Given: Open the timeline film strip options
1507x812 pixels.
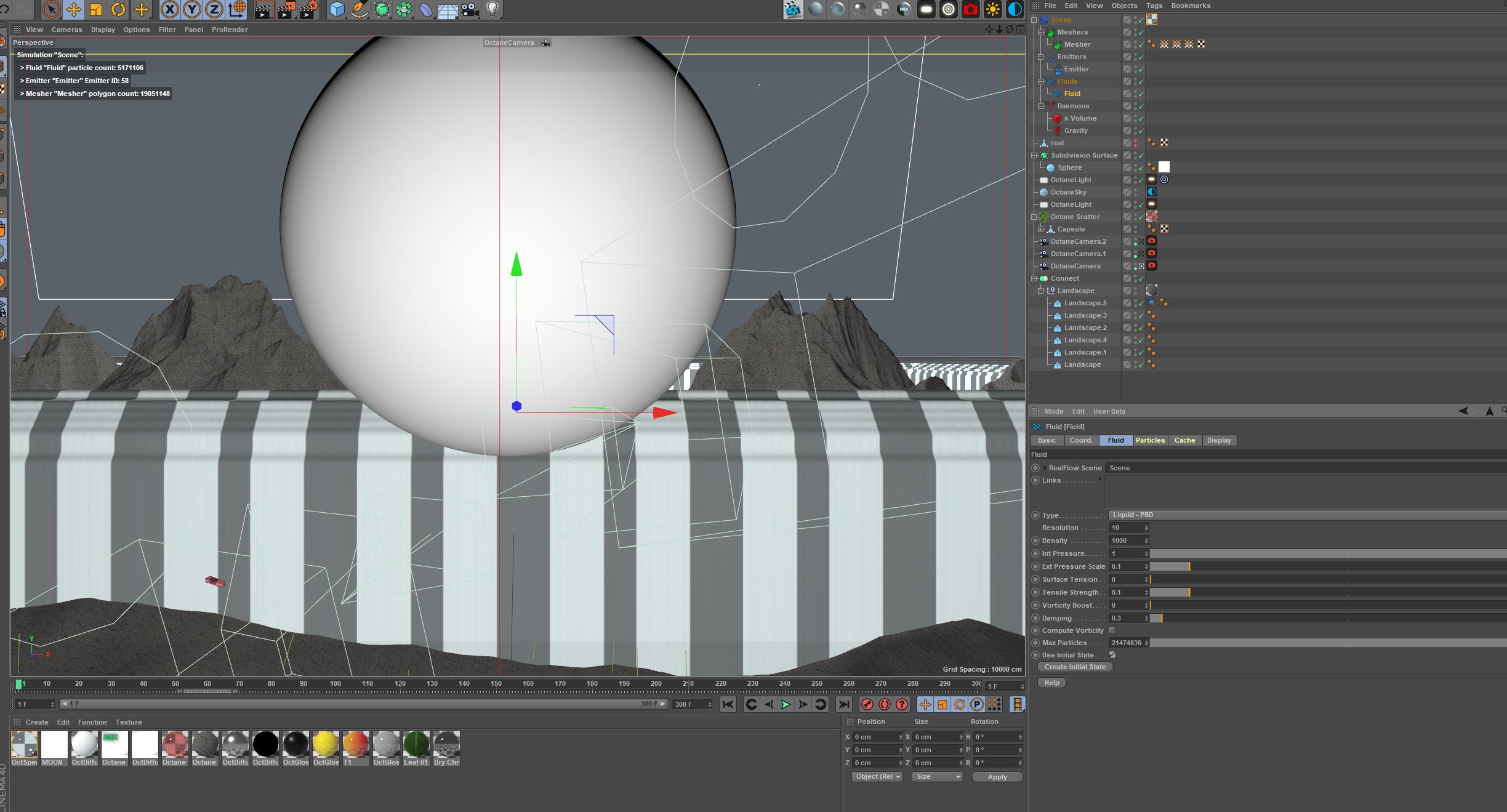Looking at the screenshot, I should pyautogui.click(x=1018, y=704).
